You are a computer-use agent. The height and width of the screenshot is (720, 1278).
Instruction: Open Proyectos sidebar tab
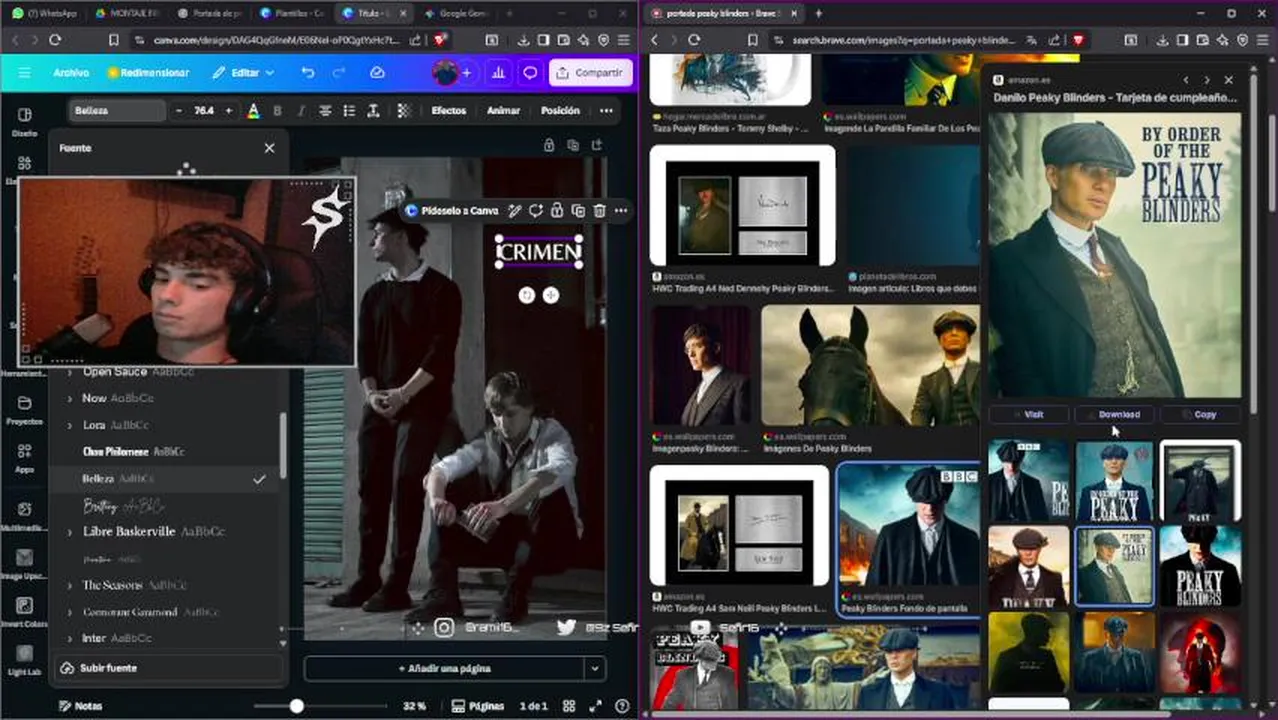point(25,410)
